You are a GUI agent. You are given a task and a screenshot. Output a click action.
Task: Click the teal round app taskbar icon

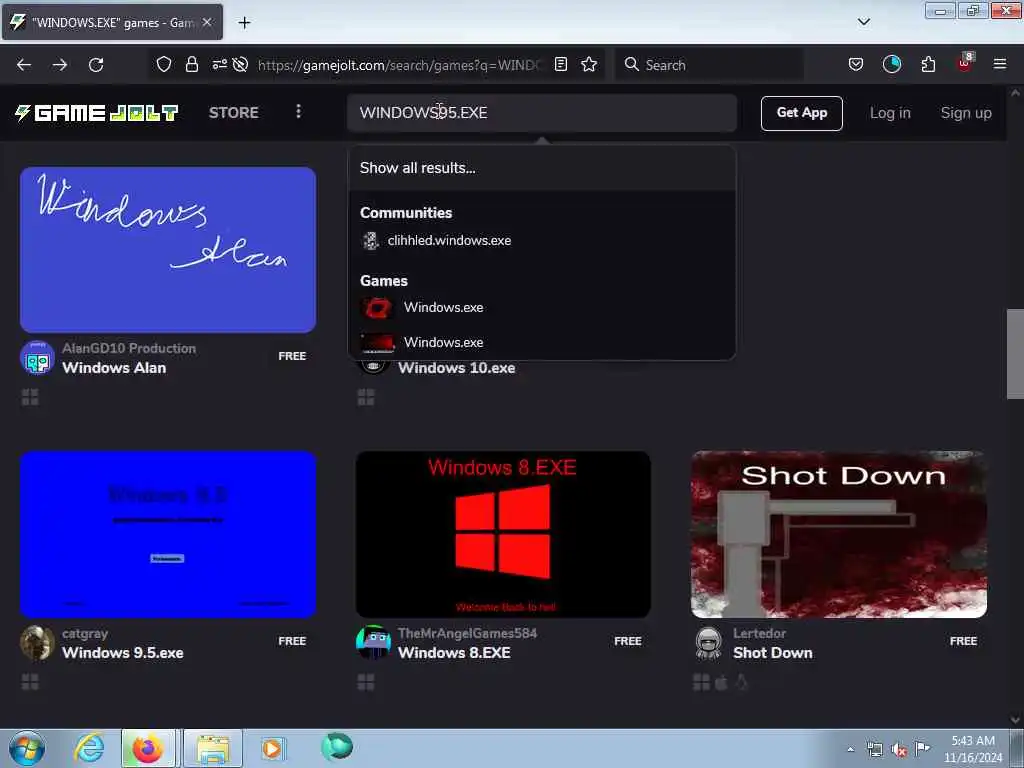coord(337,746)
